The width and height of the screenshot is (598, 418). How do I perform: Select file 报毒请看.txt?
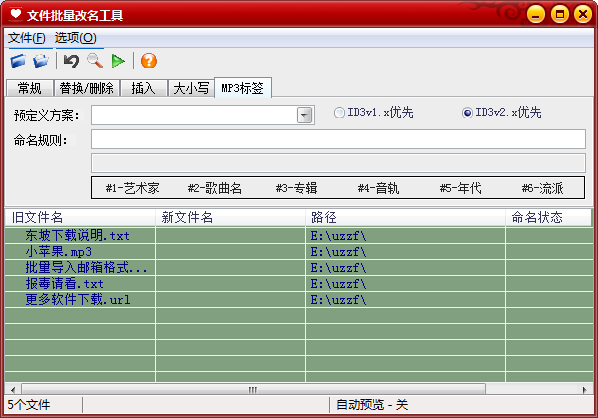(64, 284)
